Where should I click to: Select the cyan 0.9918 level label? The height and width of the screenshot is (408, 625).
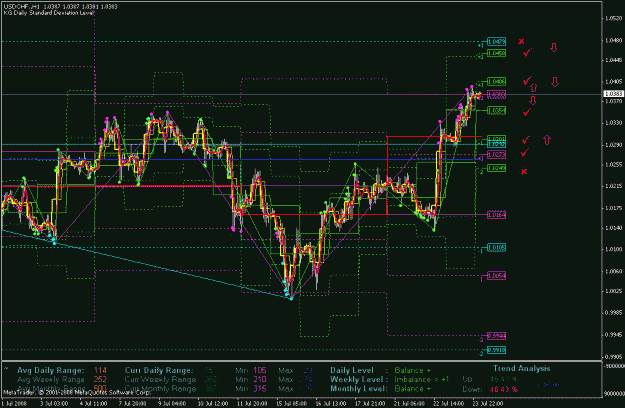(x=497, y=350)
